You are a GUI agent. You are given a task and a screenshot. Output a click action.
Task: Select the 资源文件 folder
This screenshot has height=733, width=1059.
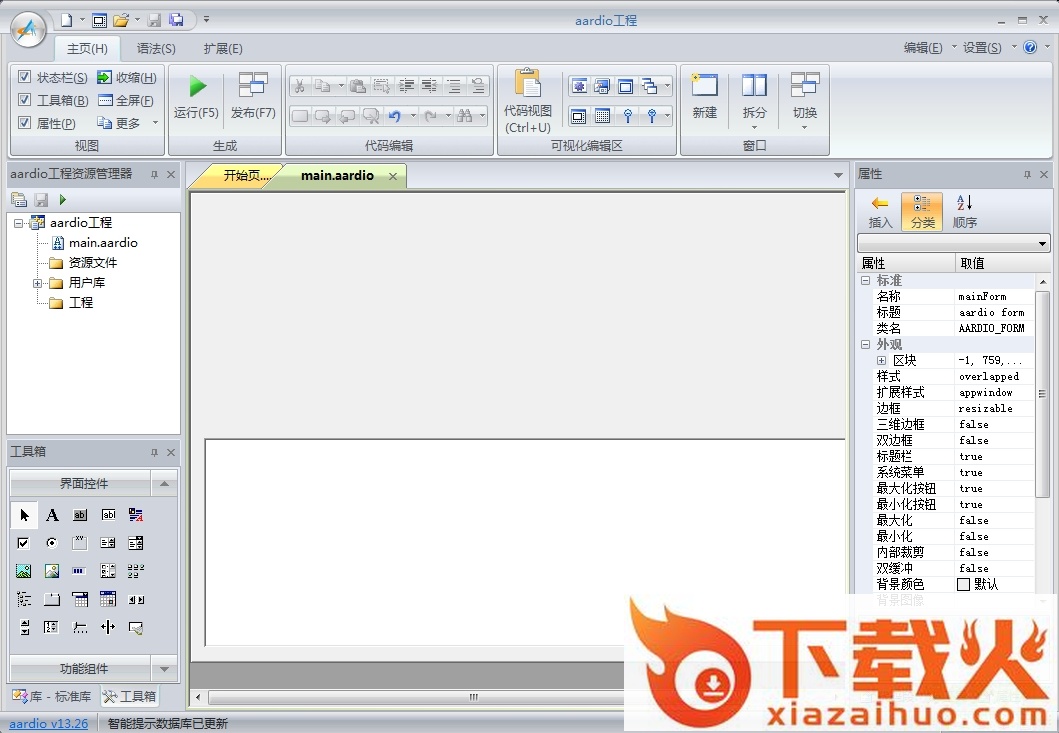click(x=93, y=263)
